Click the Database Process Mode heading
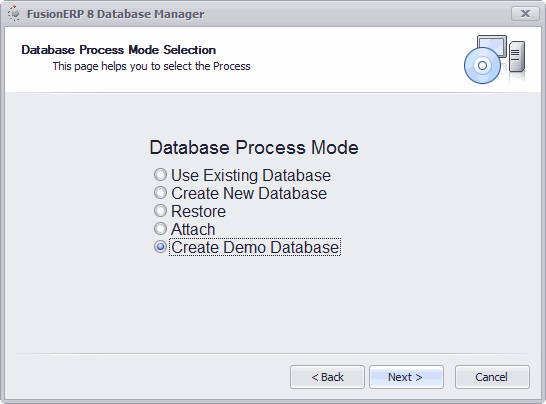546x404 pixels. pos(254,147)
